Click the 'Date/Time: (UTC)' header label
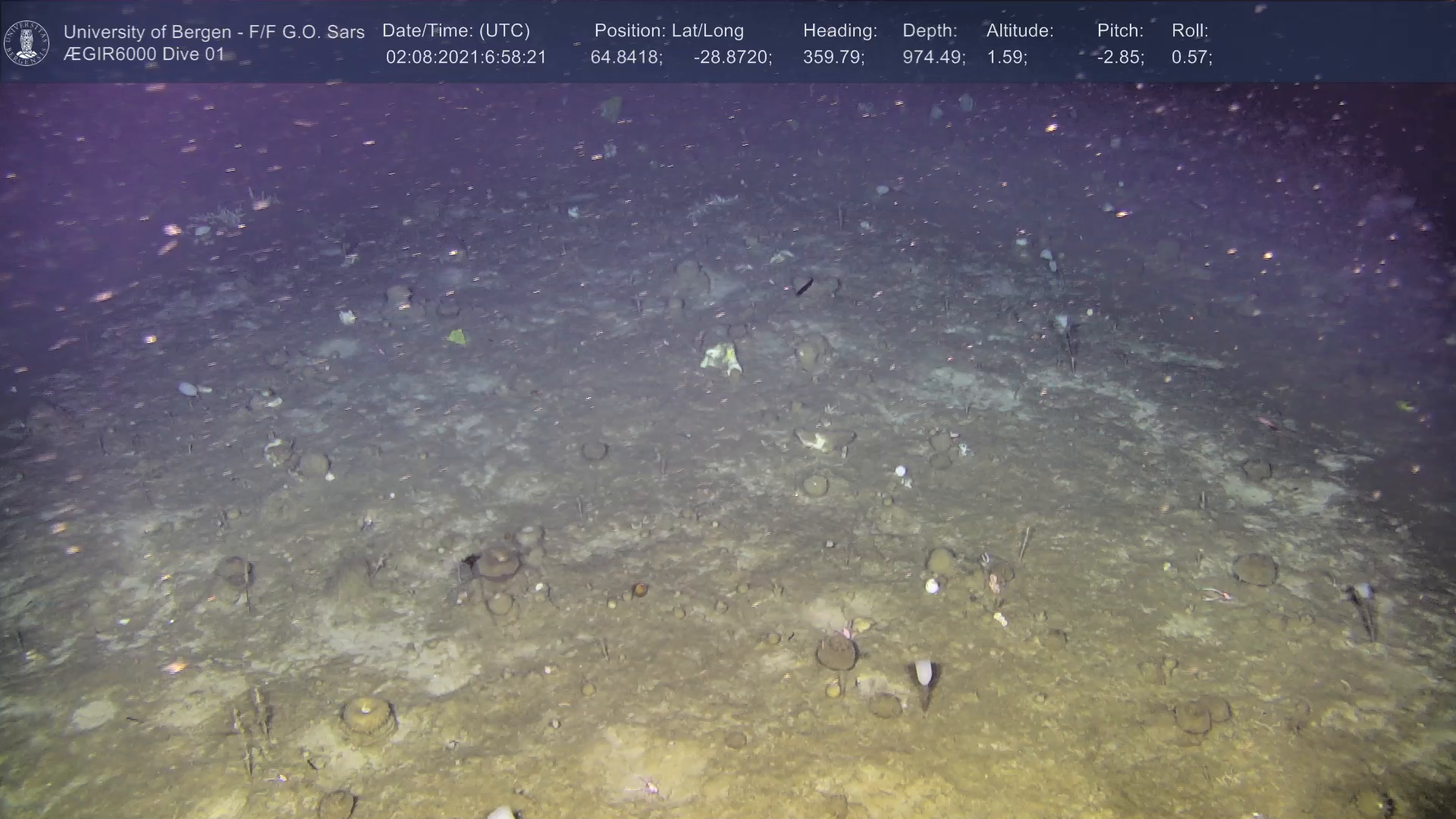Image resolution: width=1456 pixels, height=819 pixels. [x=456, y=30]
